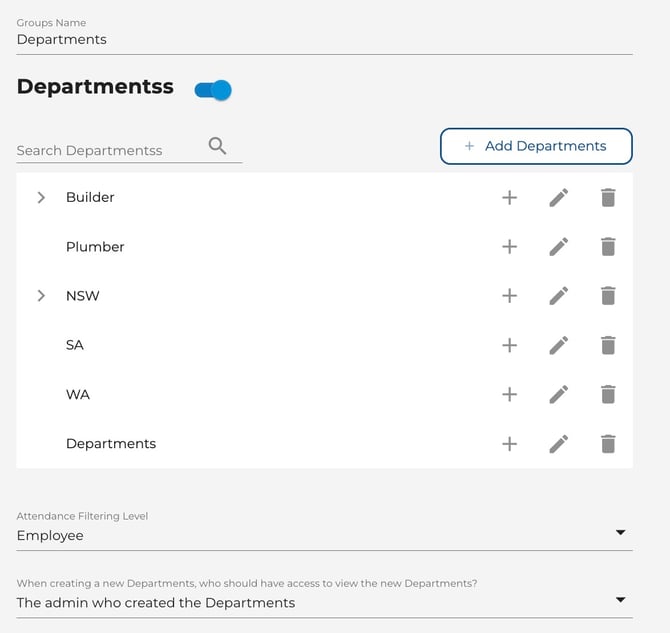
Task: Disable the Departmentss toggle switch
Action: point(213,90)
